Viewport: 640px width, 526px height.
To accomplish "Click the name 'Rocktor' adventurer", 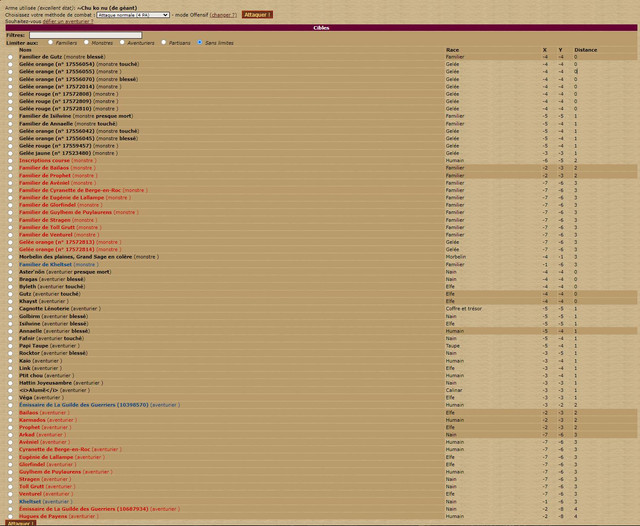I will pyautogui.click(x=29, y=353).
